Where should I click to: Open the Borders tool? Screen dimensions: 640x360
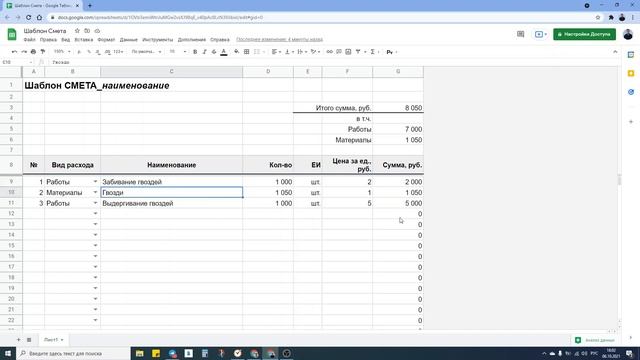tap(247, 52)
